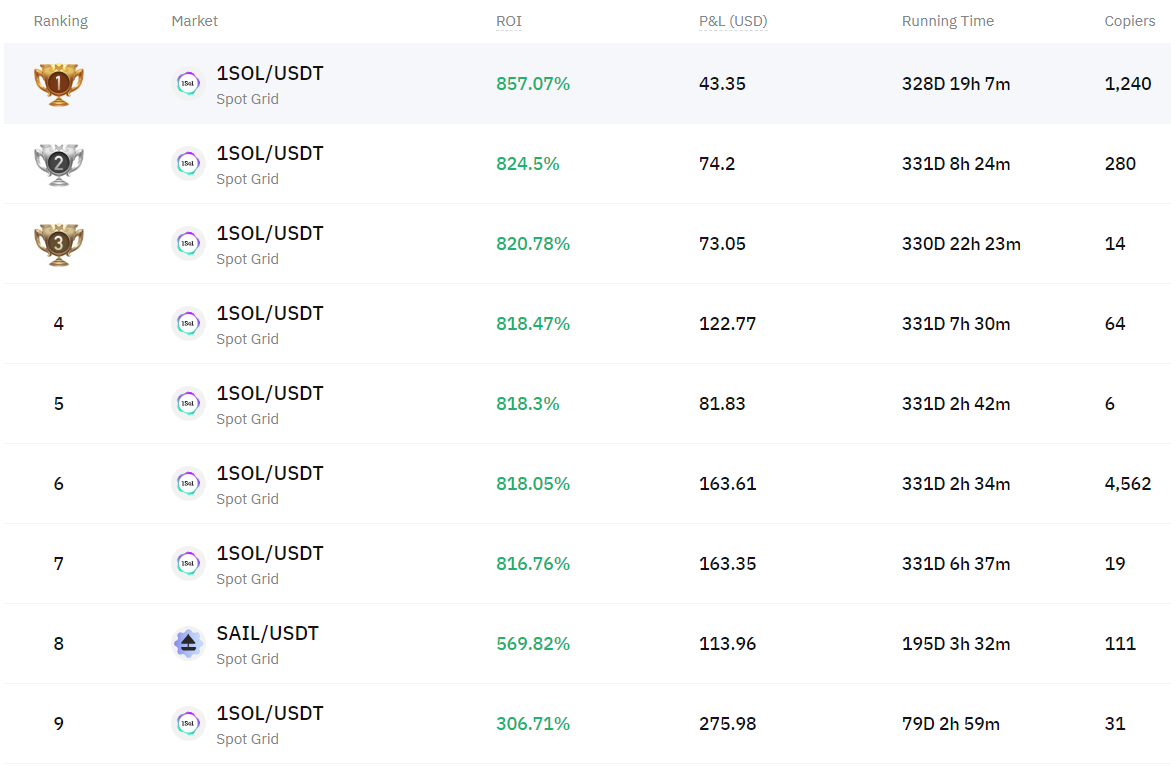Click the 1SOL icon in rank 1 row
This screenshot has height=766, width=1171.
(188, 84)
